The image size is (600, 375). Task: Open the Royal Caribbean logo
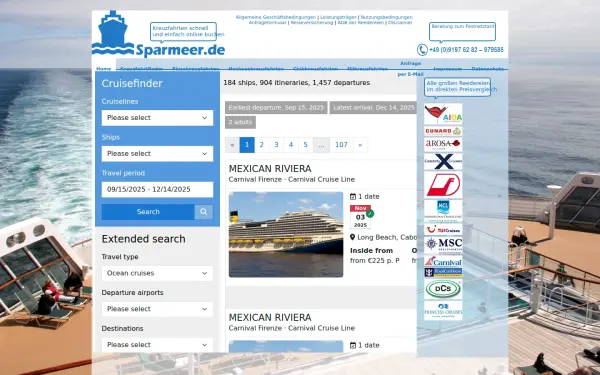coord(443,272)
